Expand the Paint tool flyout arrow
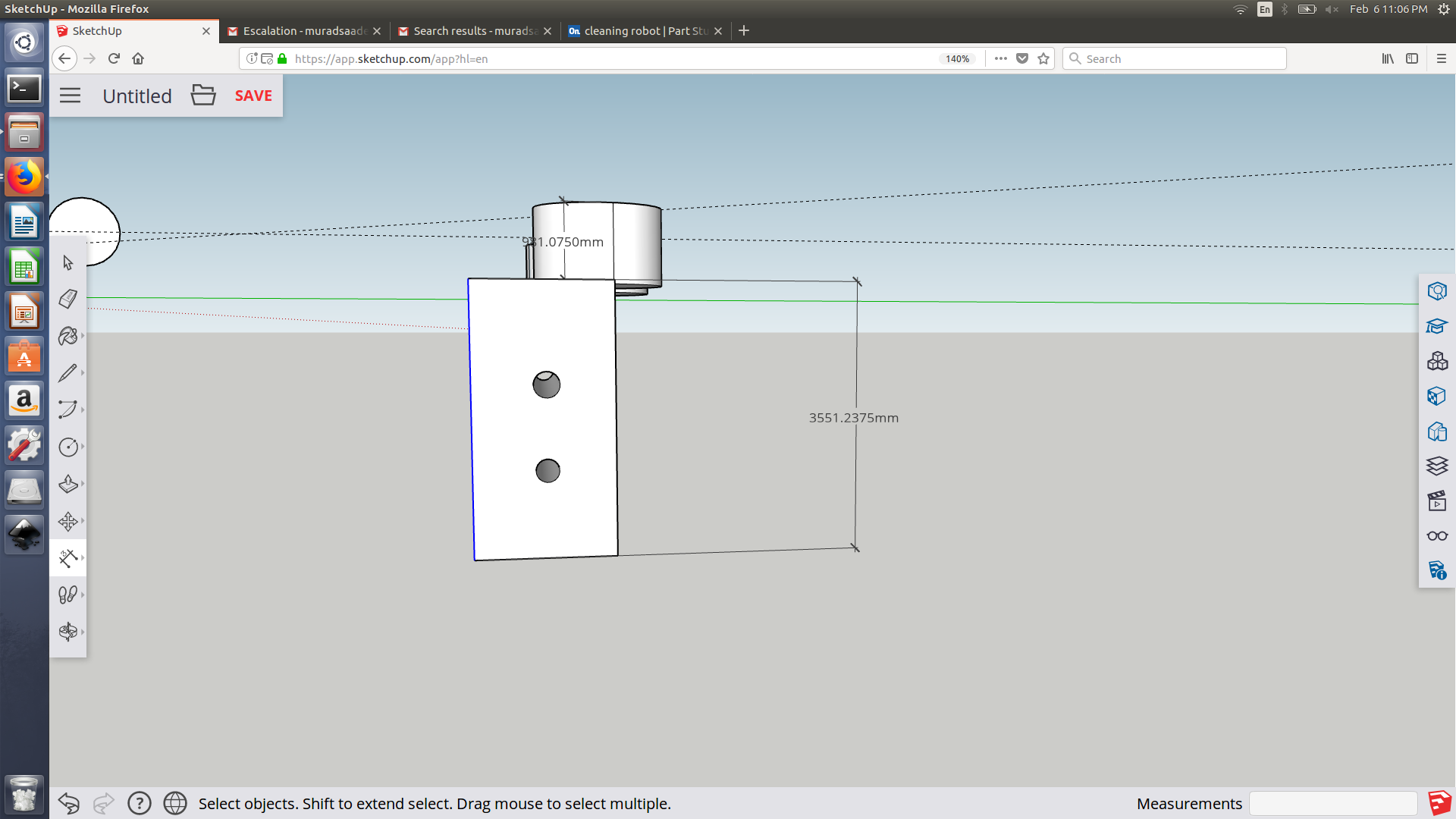This screenshot has width=1456, height=819. tap(83, 336)
